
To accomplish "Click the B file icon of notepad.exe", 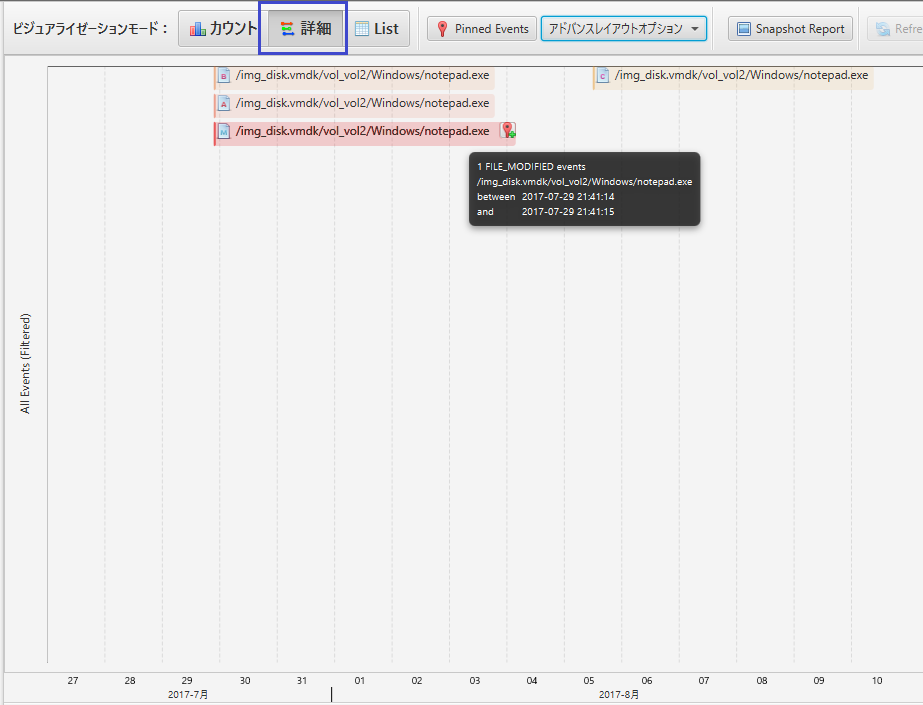I will tap(224, 75).
